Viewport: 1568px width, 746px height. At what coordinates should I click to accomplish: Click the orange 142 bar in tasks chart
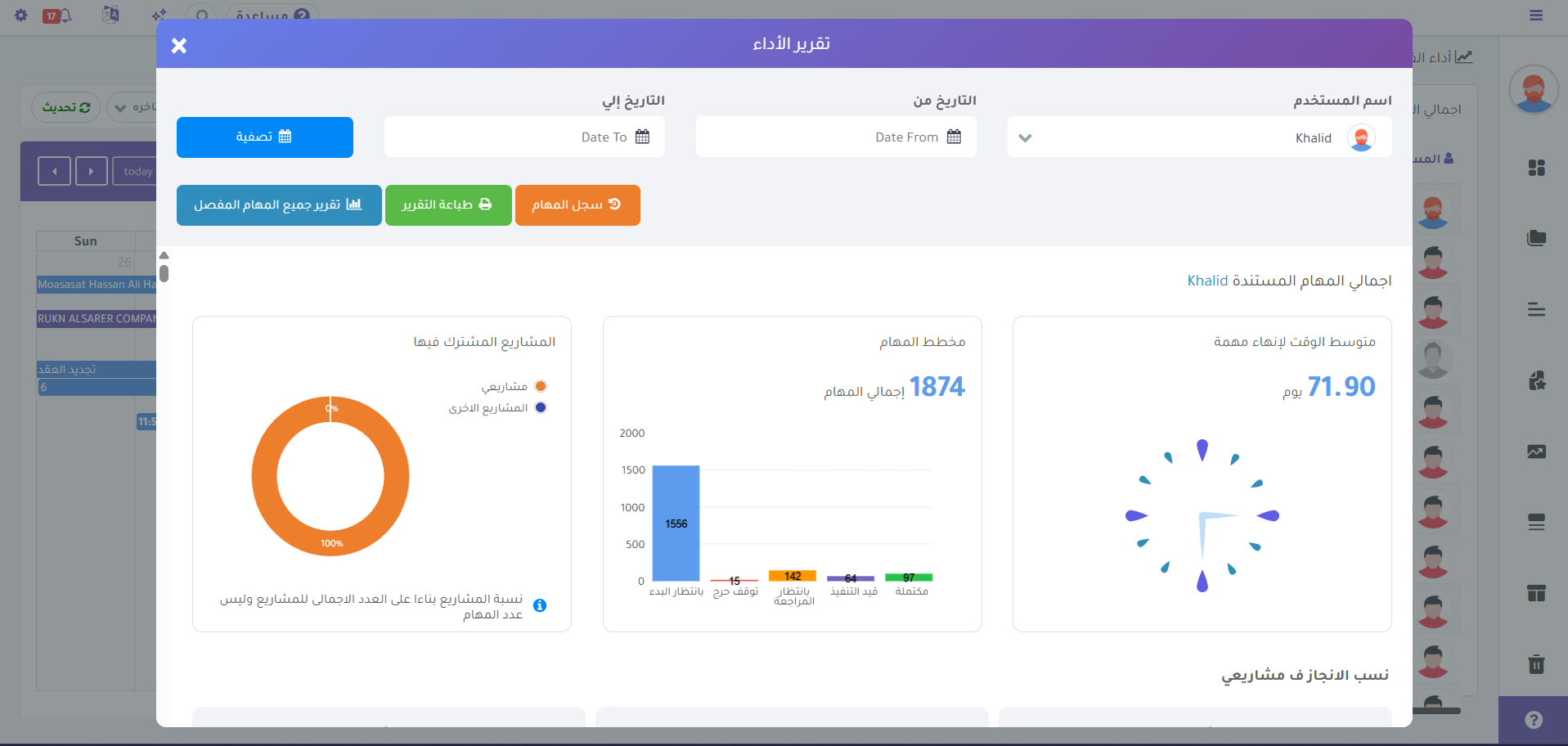point(793,576)
